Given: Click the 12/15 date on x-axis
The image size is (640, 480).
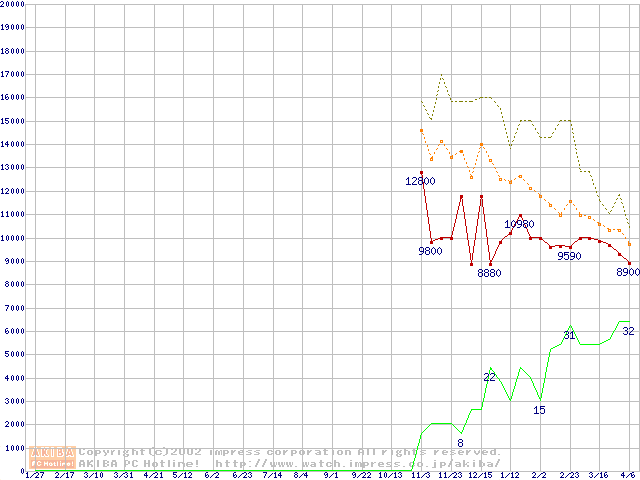Looking at the screenshot, I should pos(480,475).
